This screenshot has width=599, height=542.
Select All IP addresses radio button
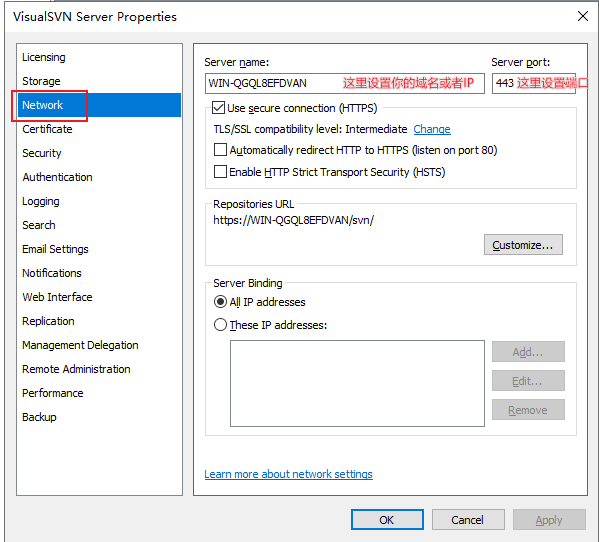point(220,302)
